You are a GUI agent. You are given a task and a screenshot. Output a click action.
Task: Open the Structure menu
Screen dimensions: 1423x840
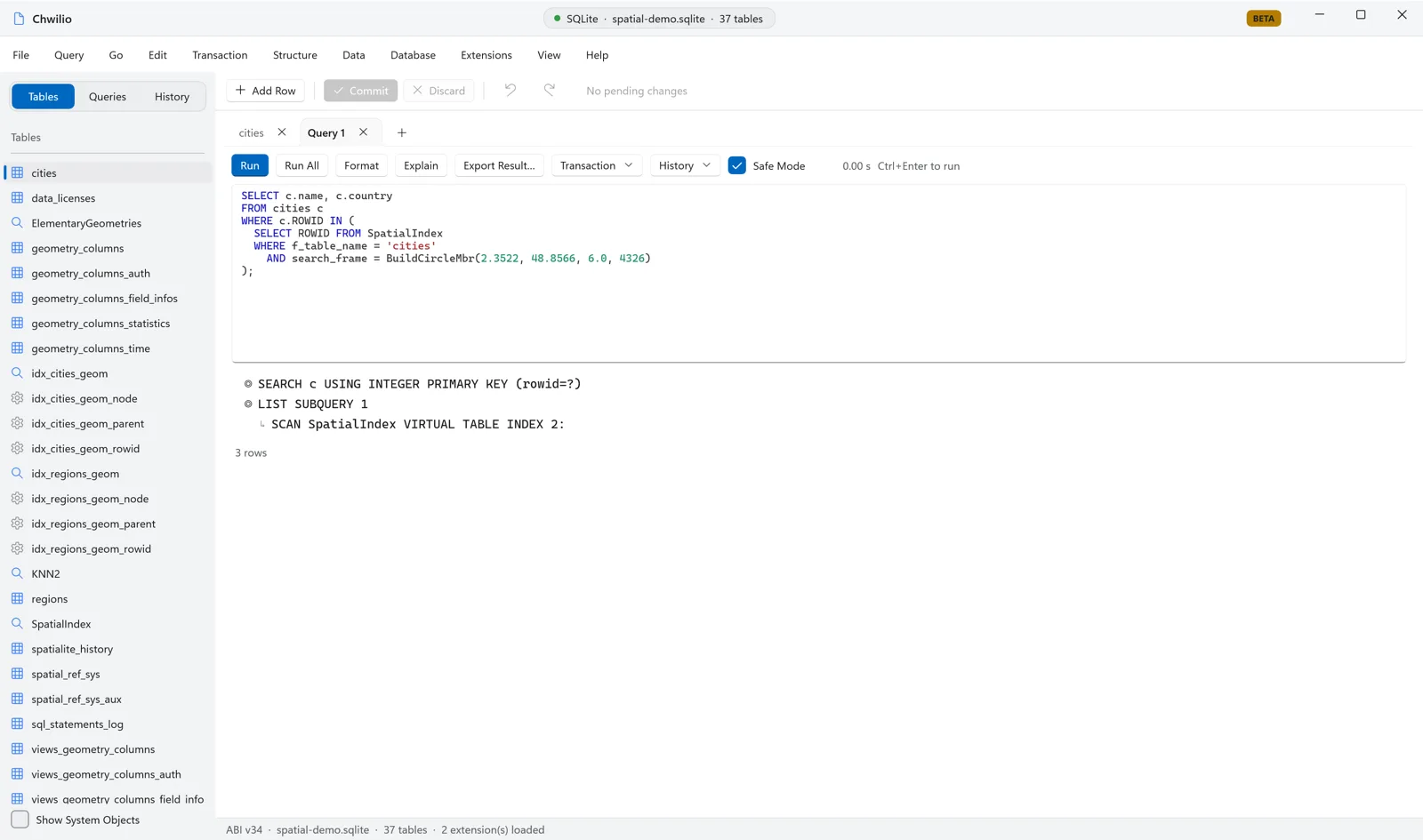point(295,55)
